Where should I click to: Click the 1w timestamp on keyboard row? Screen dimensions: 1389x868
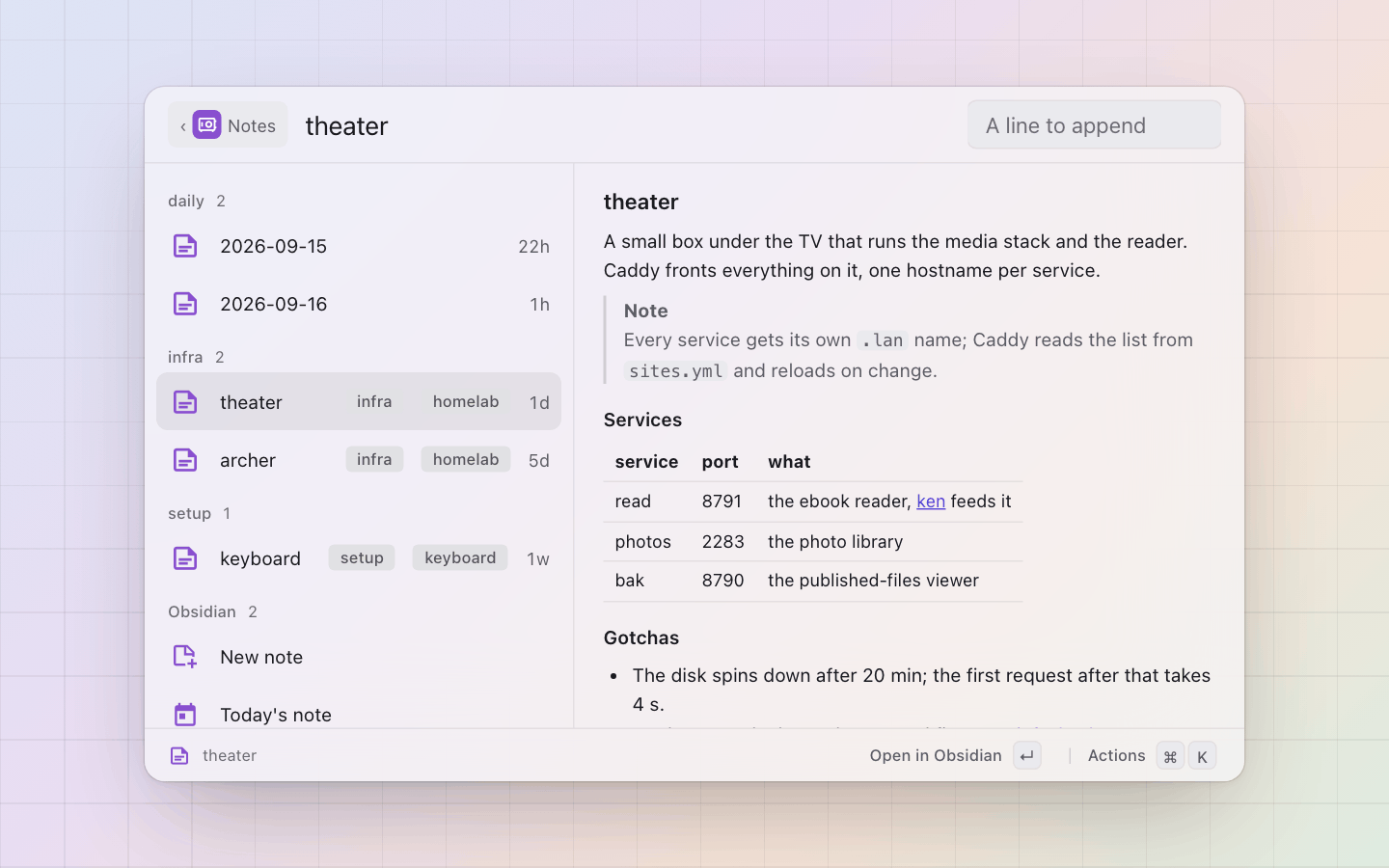pos(538,558)
